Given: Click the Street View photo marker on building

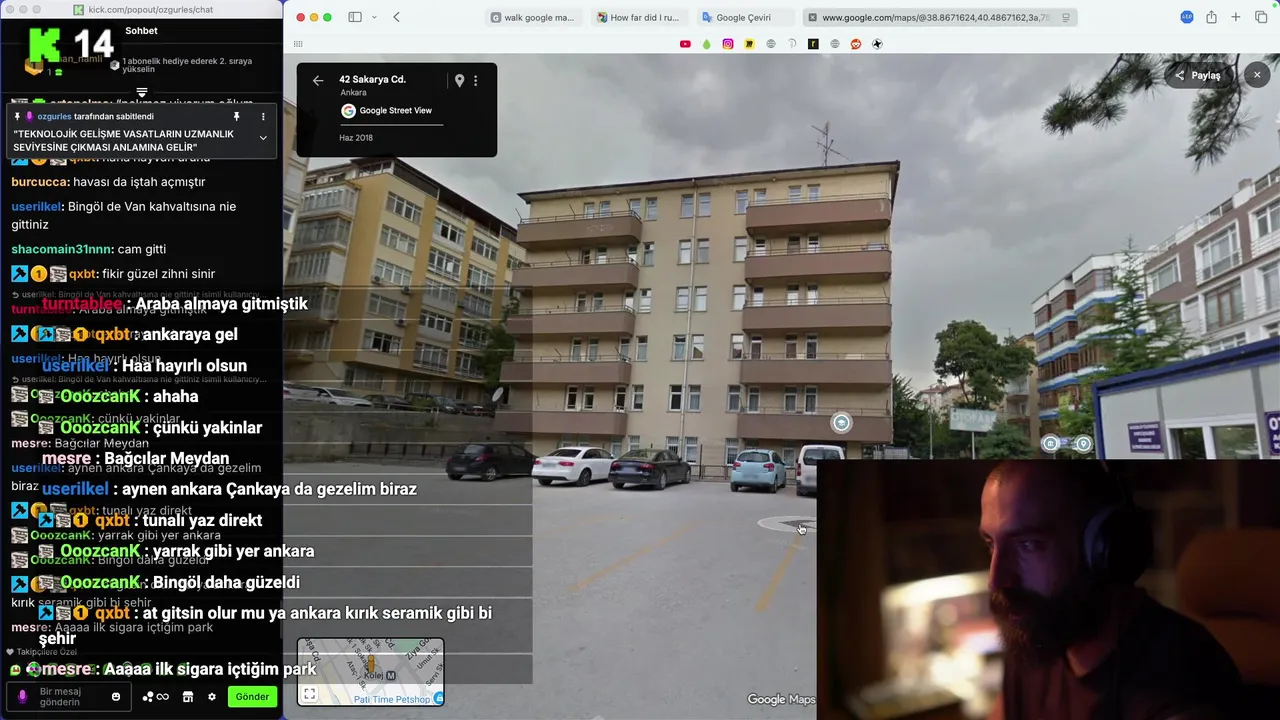Looking at the screenshot, I should pos(841,423).
